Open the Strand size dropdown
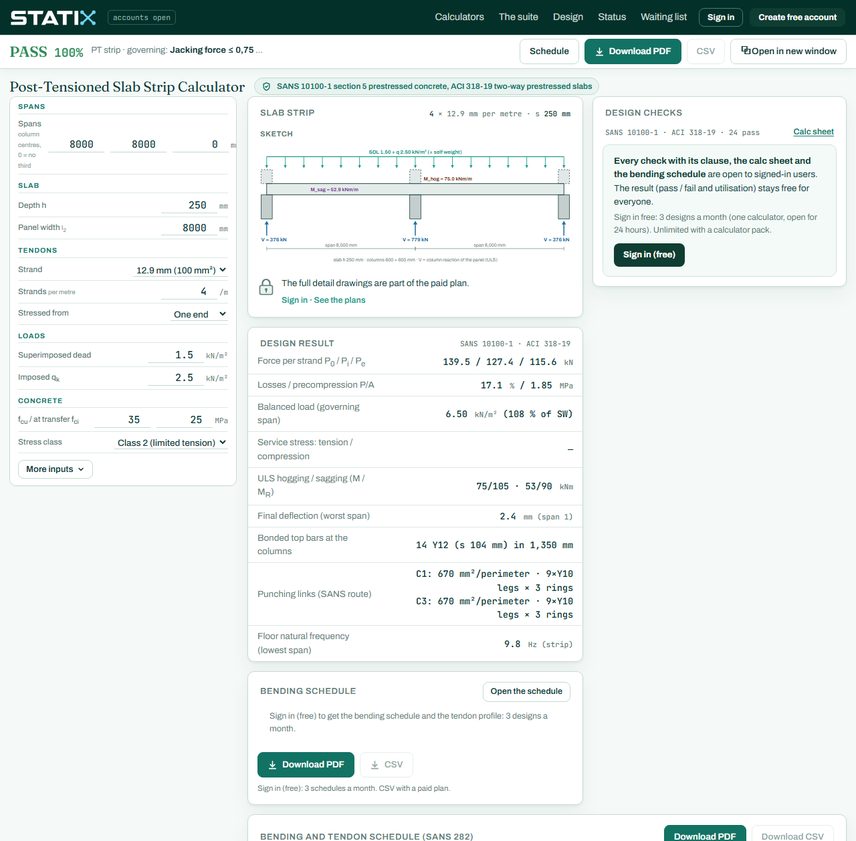Image resolution: width=856 pixels, height=841 pixels. (181, 270)
